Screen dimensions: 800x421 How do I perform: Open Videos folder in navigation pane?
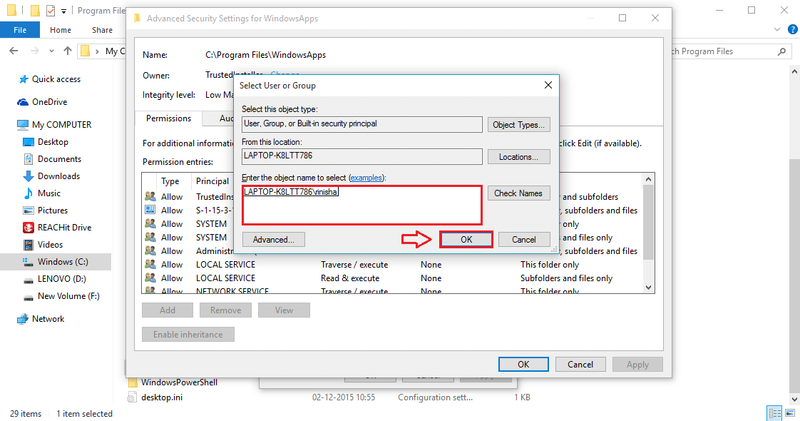(x=50, y=244)
